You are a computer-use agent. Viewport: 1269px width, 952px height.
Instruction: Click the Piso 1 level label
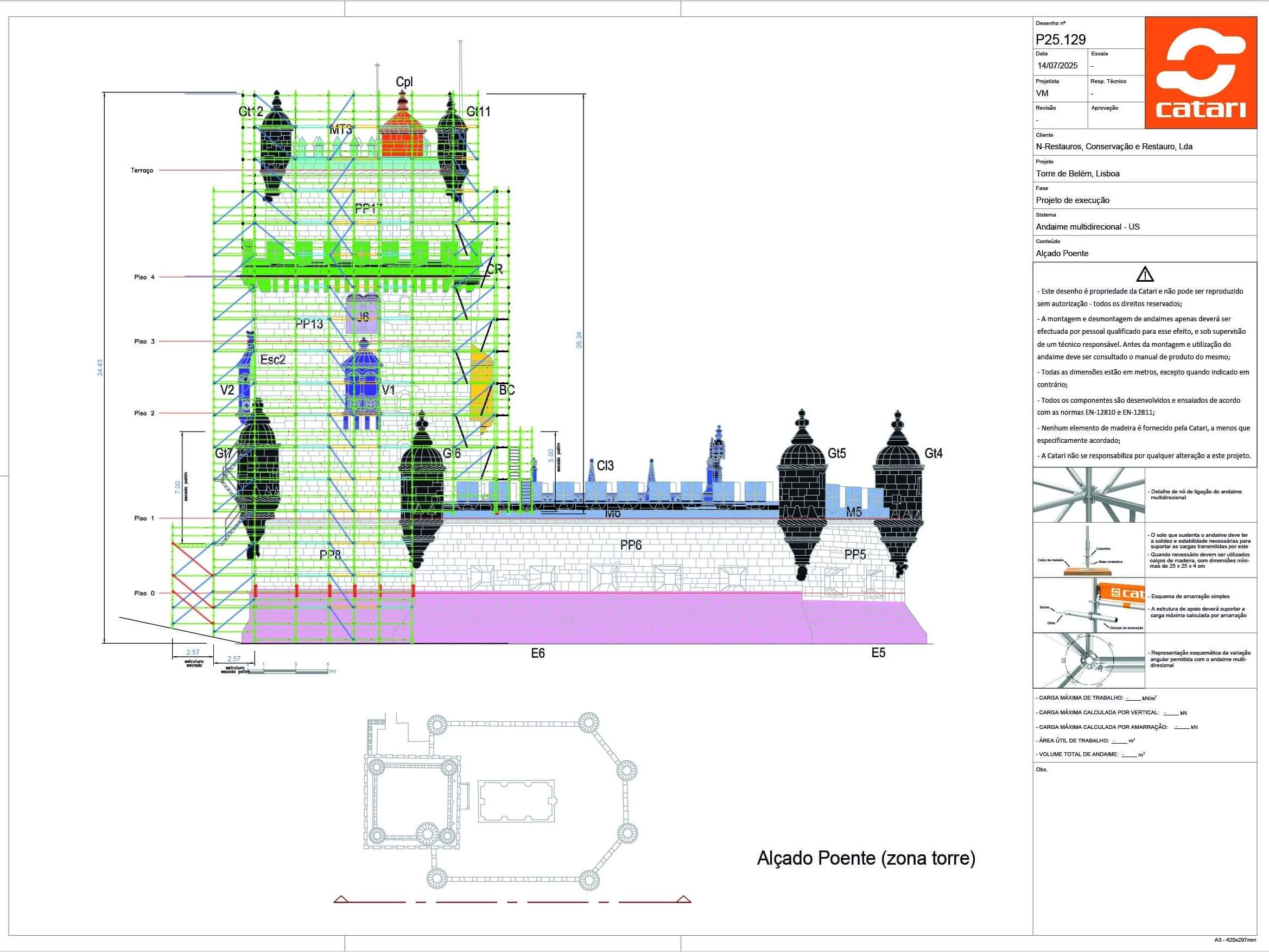tap(144, 518)
